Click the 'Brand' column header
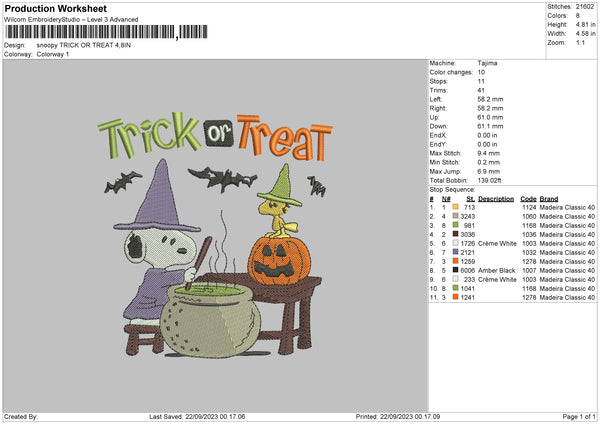This screenshot has height=424, width=600. [x=549, y=199]
